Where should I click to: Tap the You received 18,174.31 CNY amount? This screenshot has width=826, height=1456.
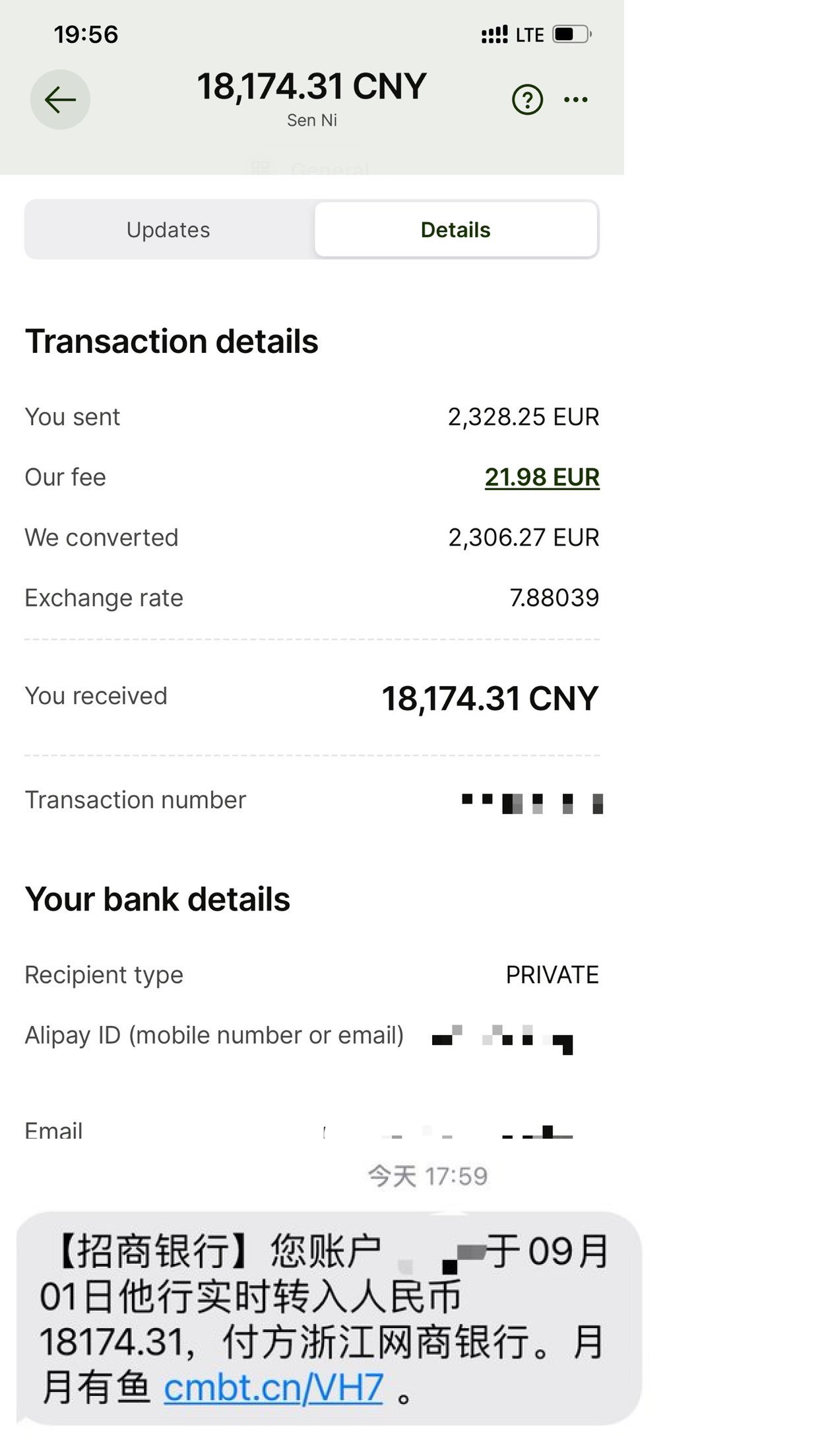(490, 698)
